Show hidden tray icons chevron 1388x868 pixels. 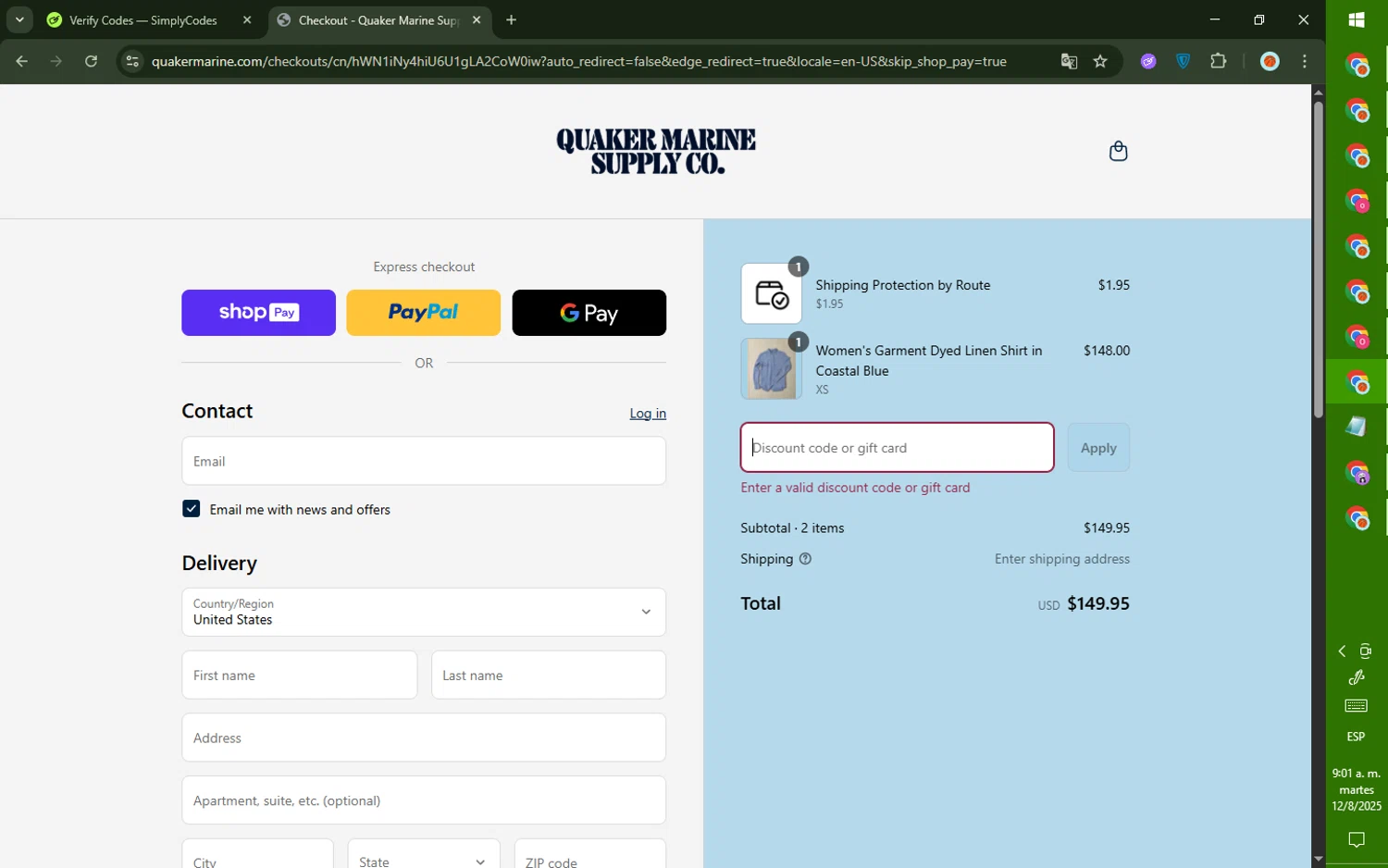1342,651
